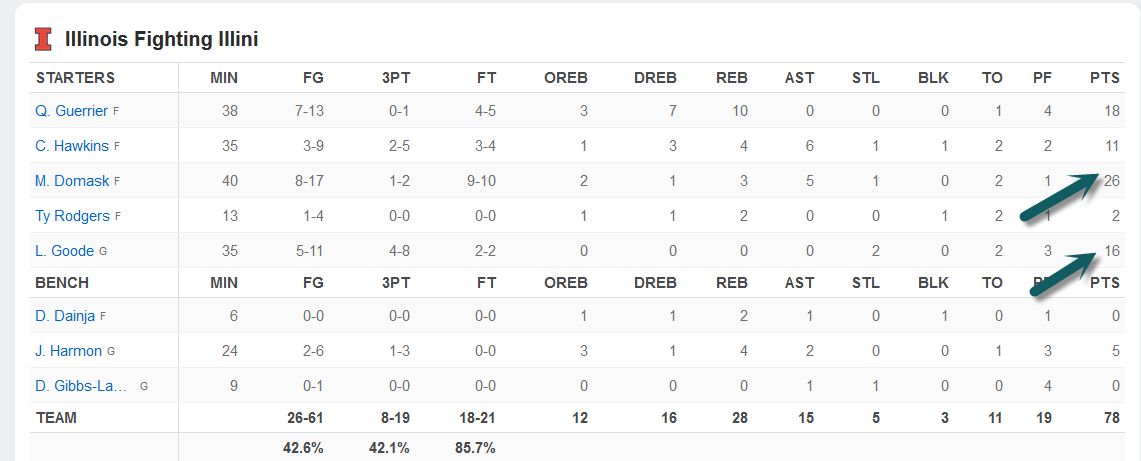
Task: Open L. Goode player profile
Action: [65, 251]
